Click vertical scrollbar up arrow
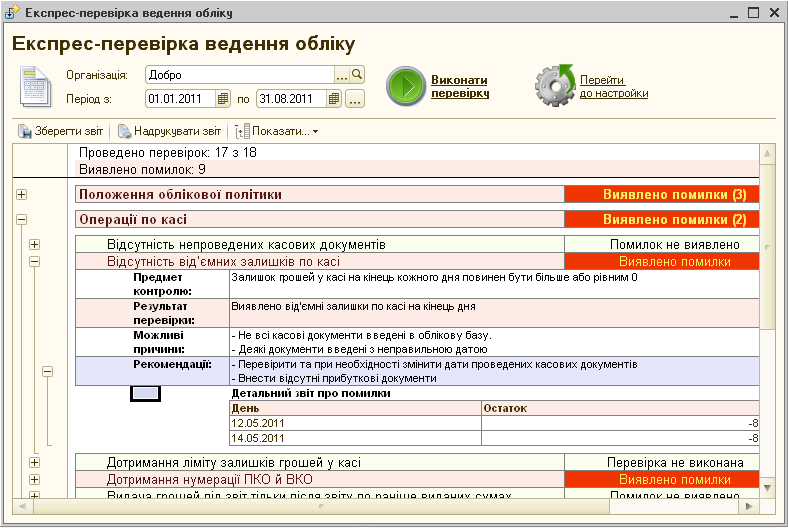Viewport: 788px width, 528px height. pos(767,153)
